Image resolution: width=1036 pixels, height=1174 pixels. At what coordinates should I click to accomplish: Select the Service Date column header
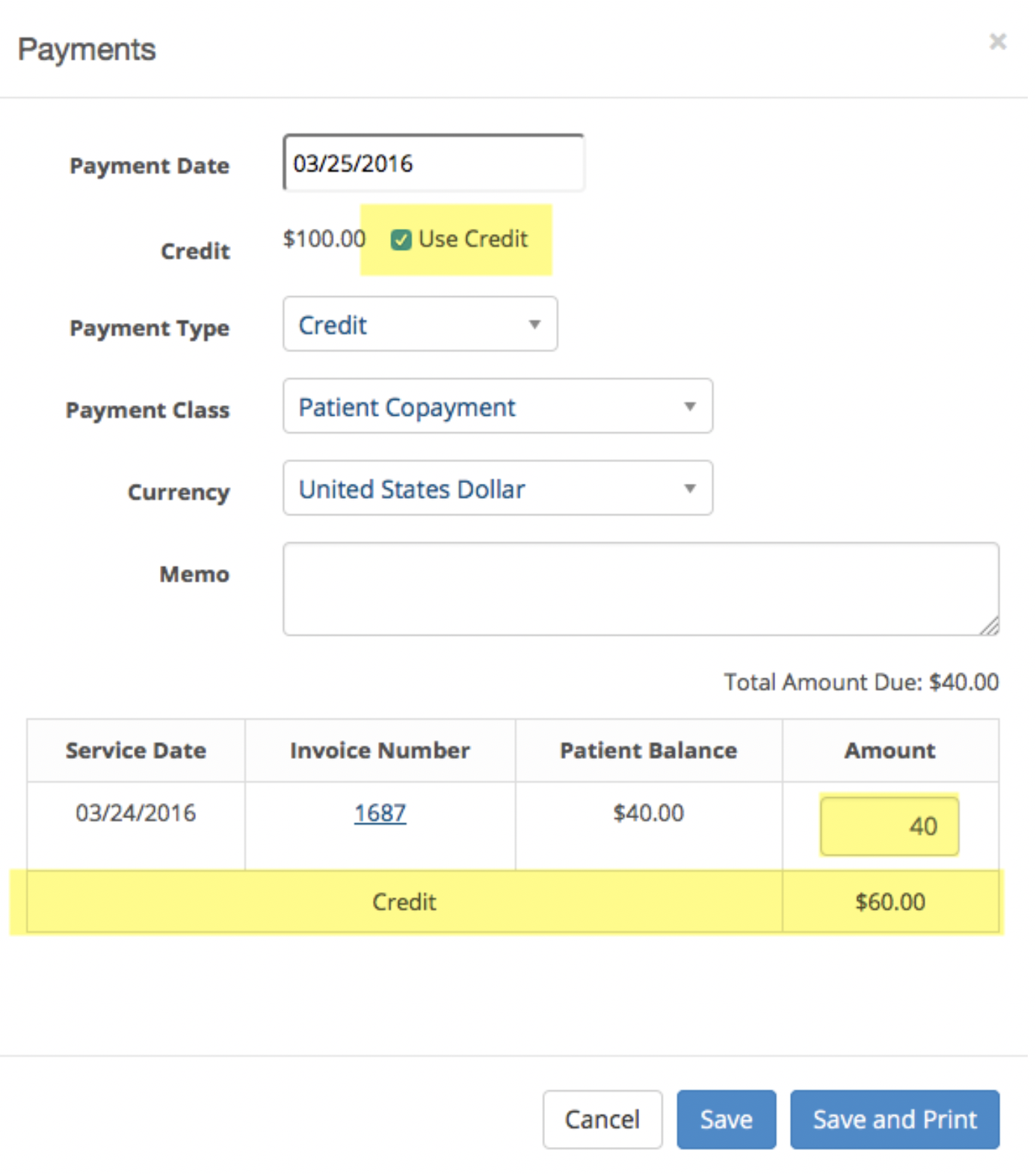[x=136, y=751]
